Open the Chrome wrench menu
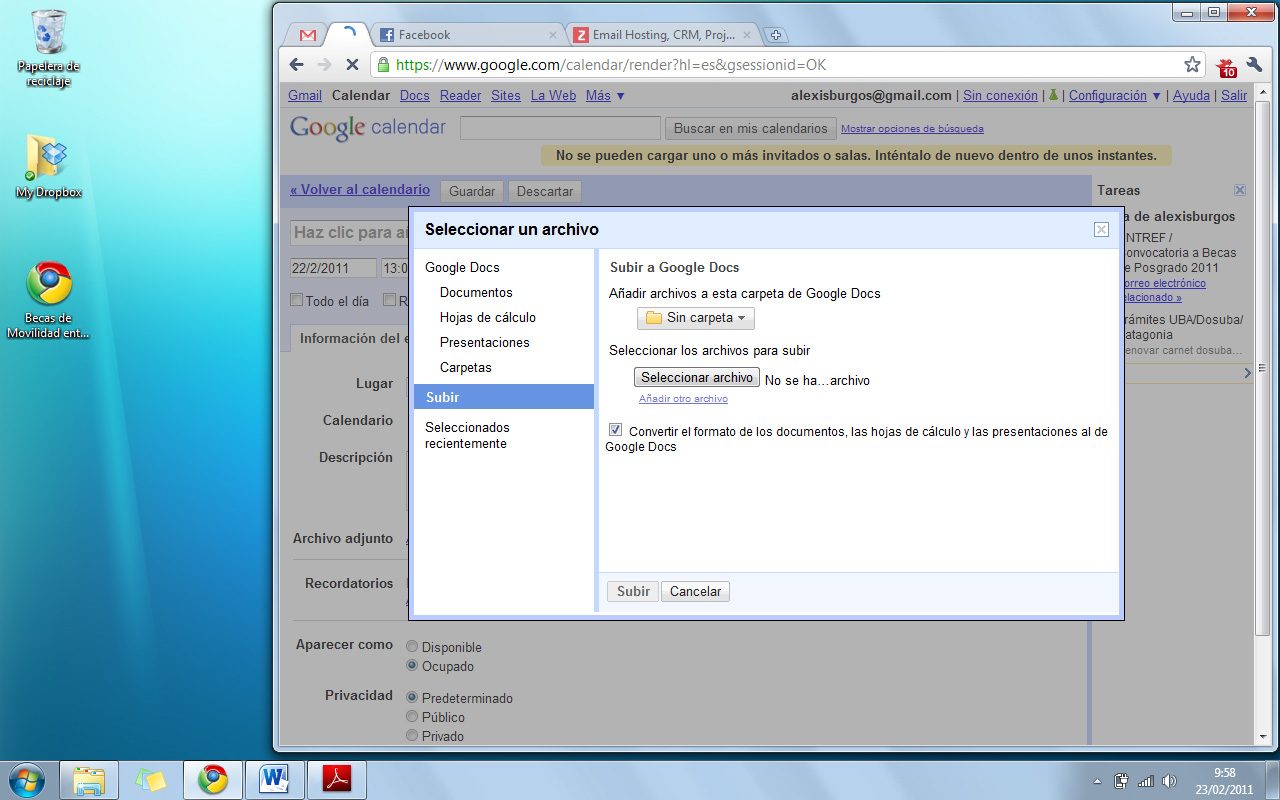This screenshot has height=800, width=1280. coord(1254,65)
